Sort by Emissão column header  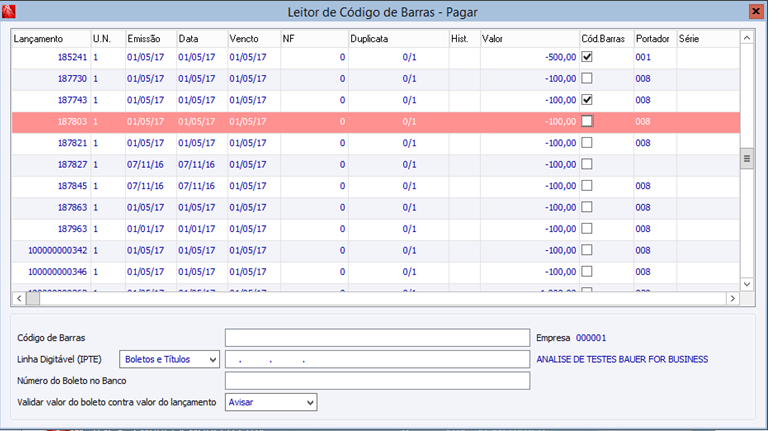tap(151, 39)
